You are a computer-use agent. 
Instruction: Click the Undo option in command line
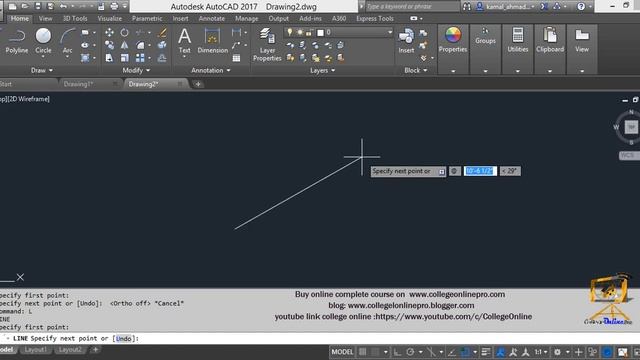point(124,338)
